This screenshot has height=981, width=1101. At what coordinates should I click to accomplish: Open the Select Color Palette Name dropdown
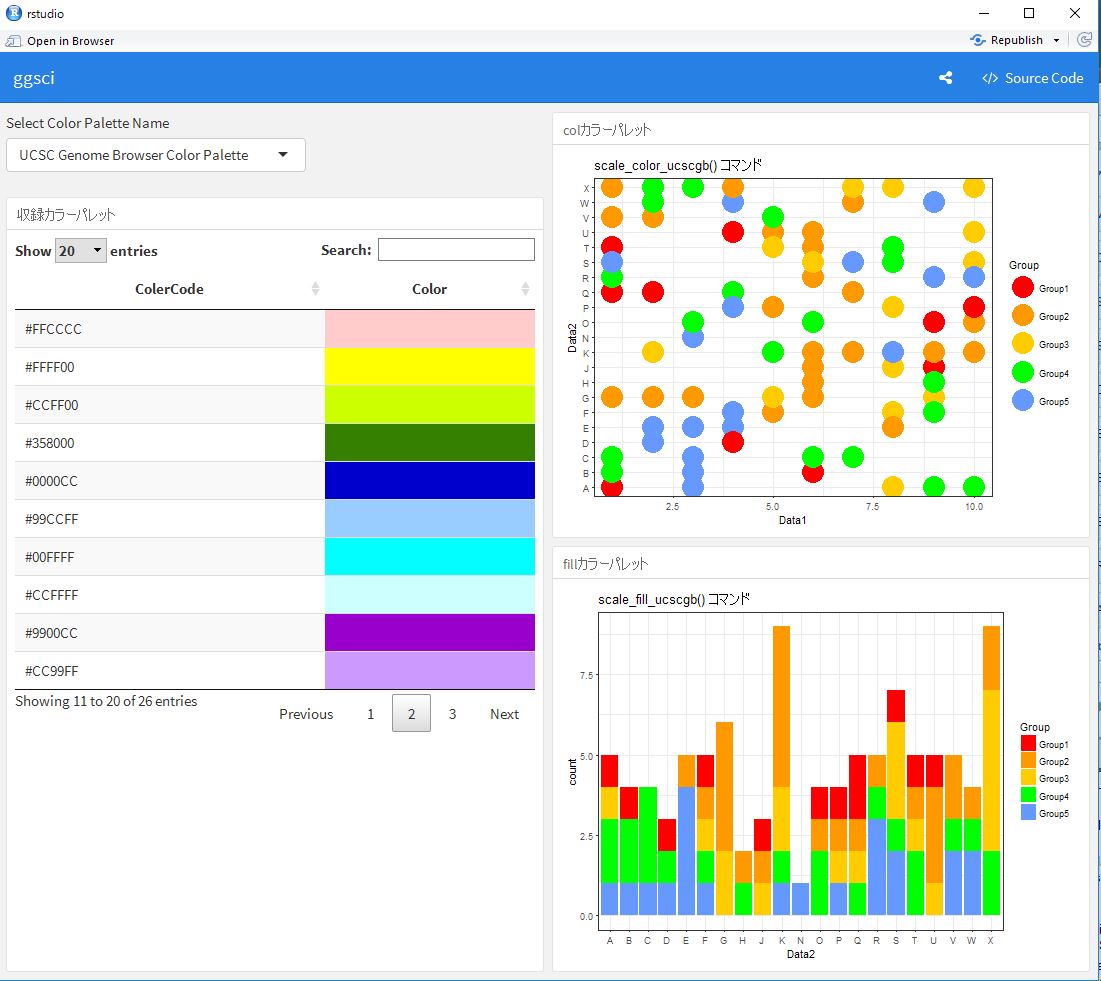tap(156, 154)
